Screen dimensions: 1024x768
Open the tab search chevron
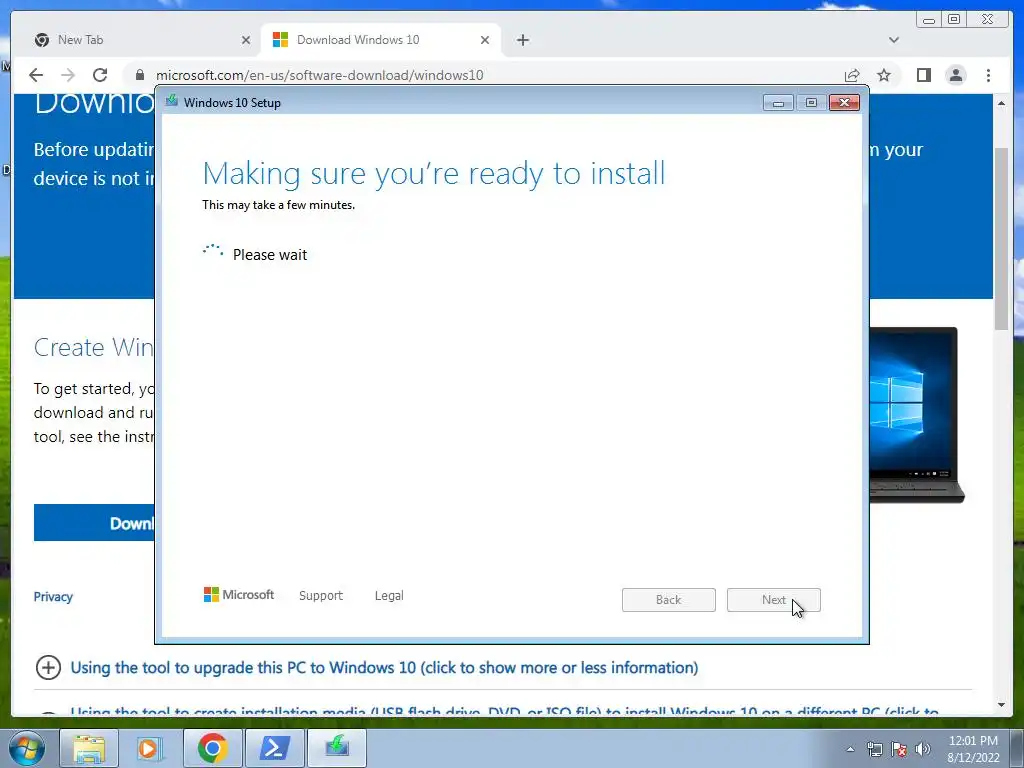point(894,40)
